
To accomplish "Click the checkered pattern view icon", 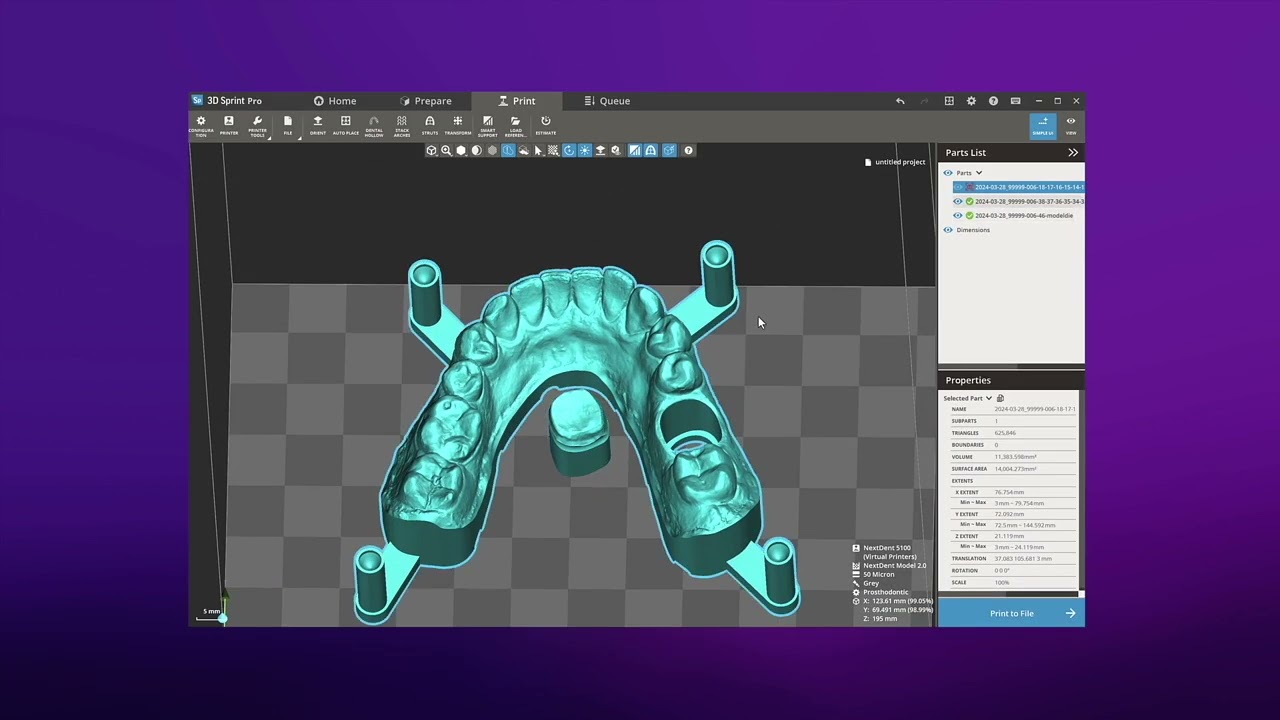I will 553,150.
